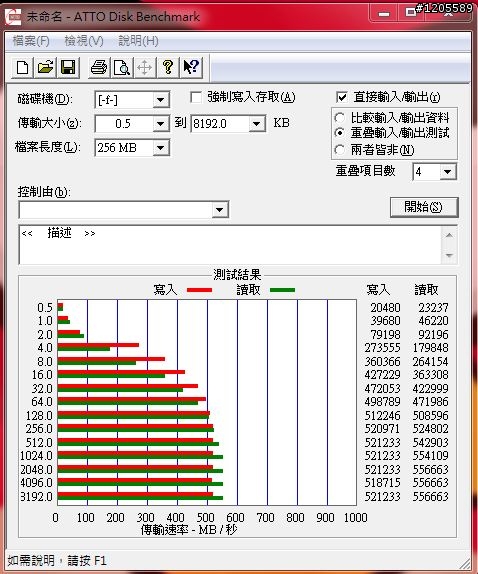This screenshot has width=478, height=574.
Task: Click the 傳輸速率 - MB / 秒 axis label
Action: 189,529
